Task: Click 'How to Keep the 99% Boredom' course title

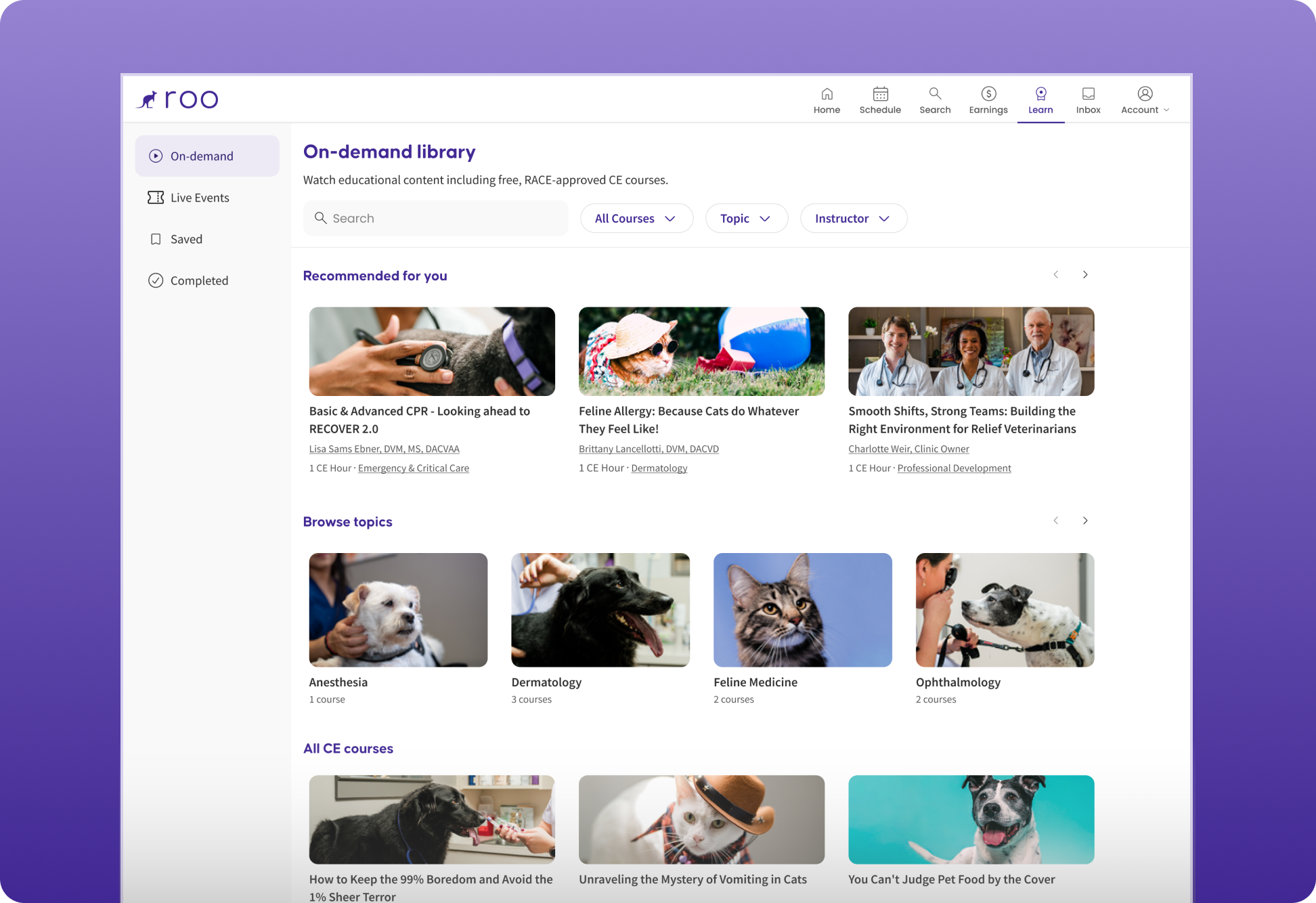Action: point(431,887)
